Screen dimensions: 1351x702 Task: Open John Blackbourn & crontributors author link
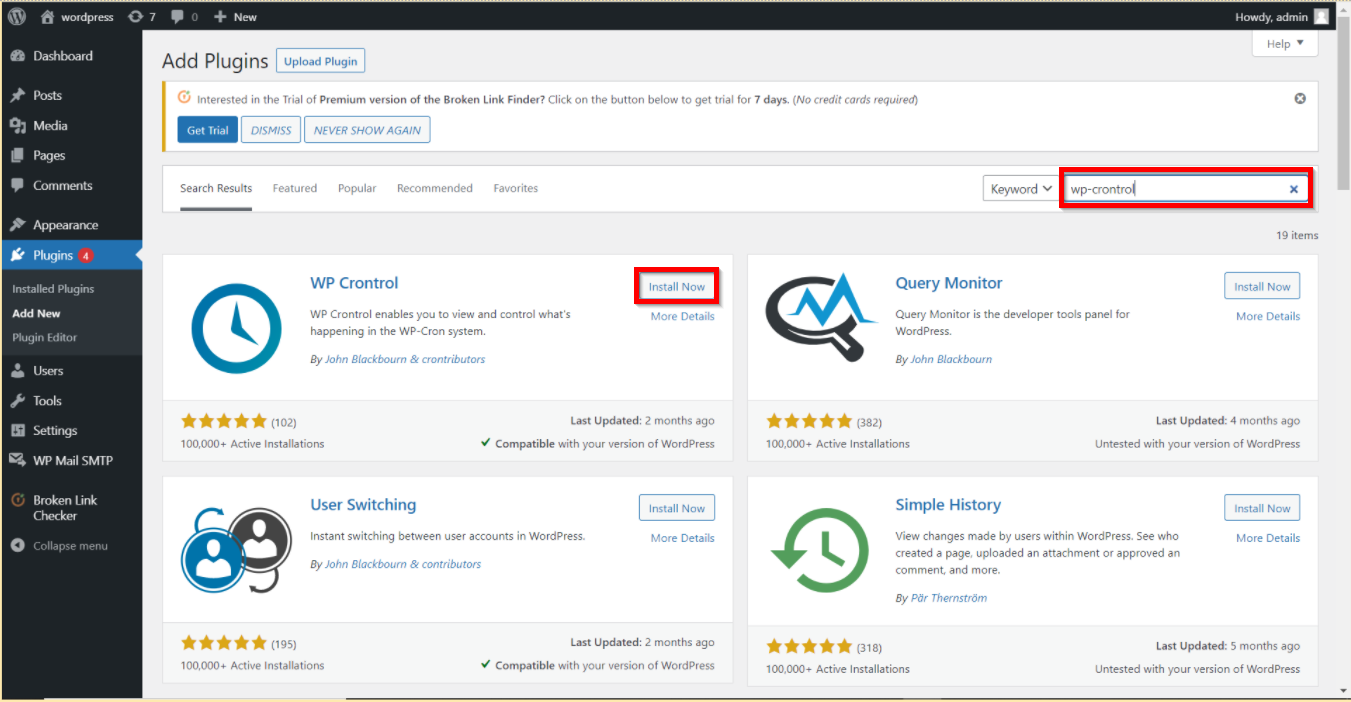click(x=405, y=359)
